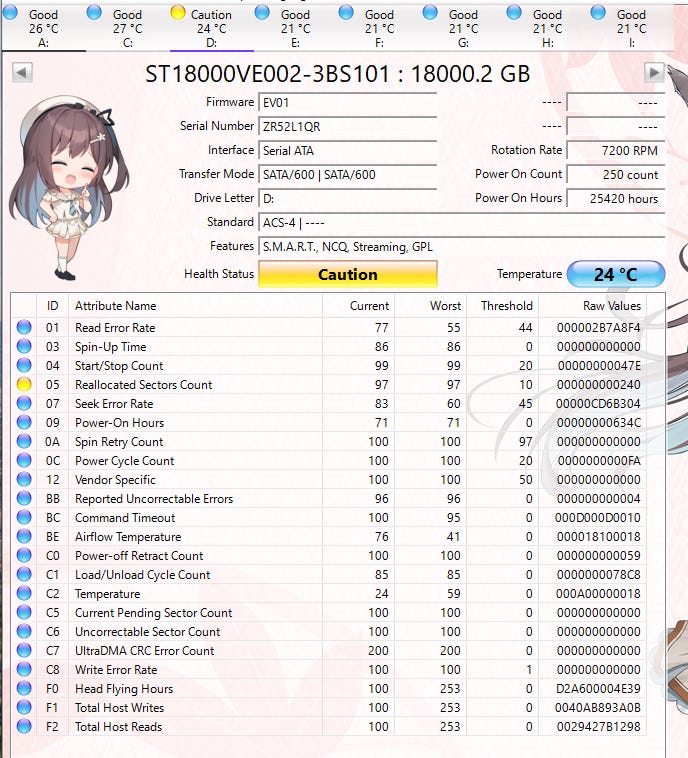Click the blue status icon for Reported Uncorrectable Errors
Screen dimensions: 688x758
pyautogui.click(x=24, y=498)
